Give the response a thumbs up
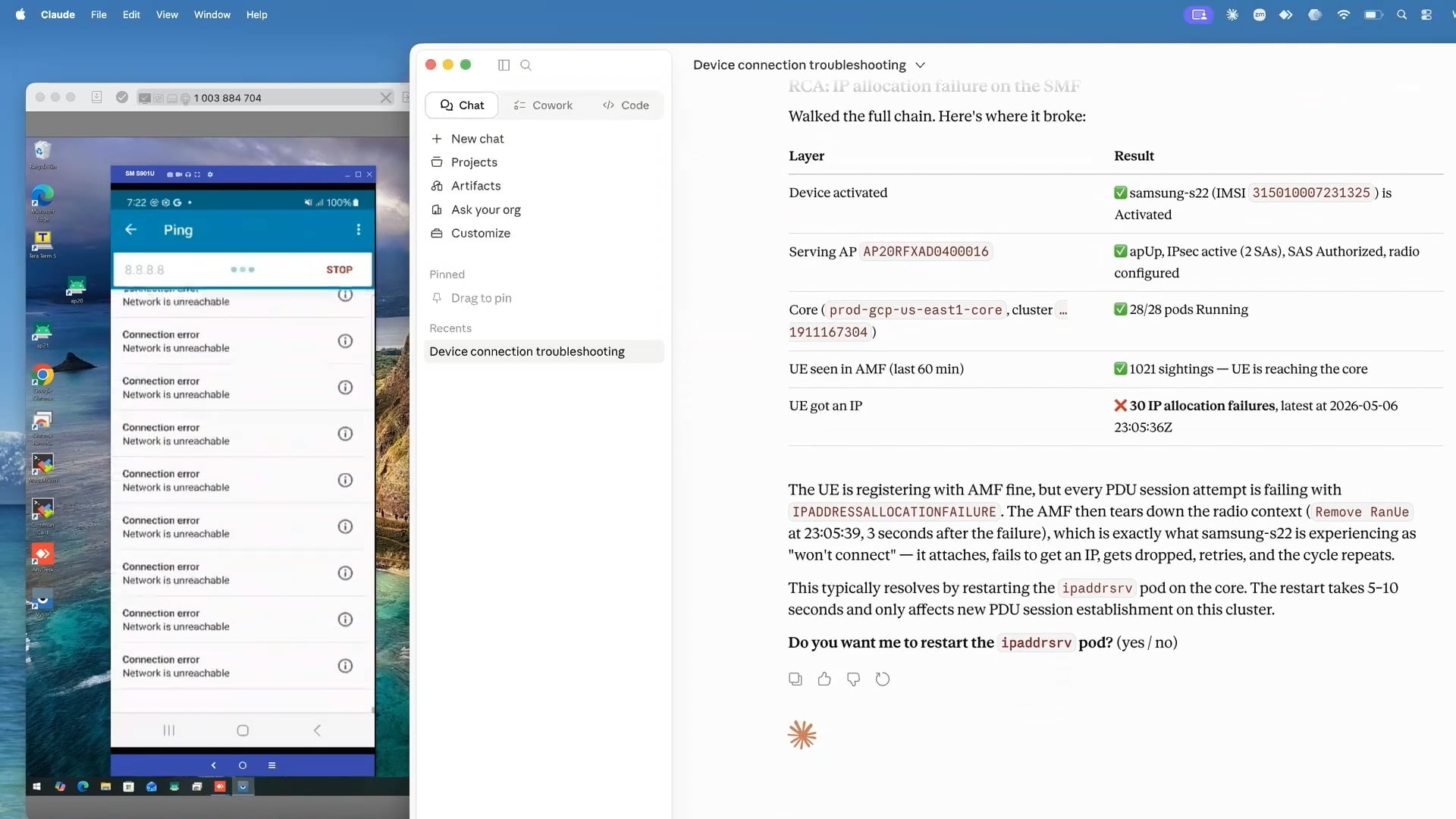This screenshot has height=819, width=1456. coord(824,679)
